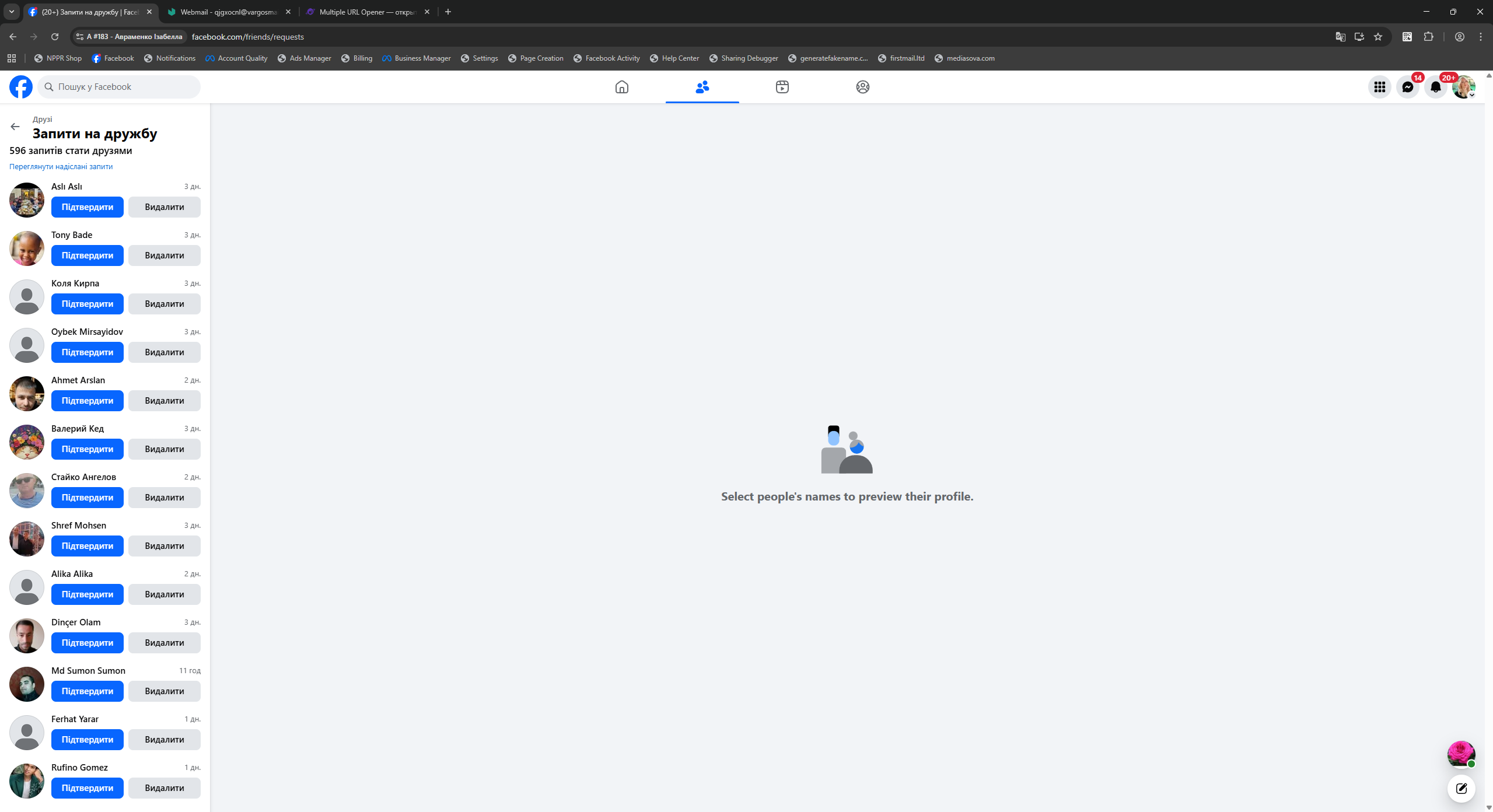The height and width of the screenshot is (812, 1493).
Task: Open the notifications bell
Action: [x=1435, y=87]
